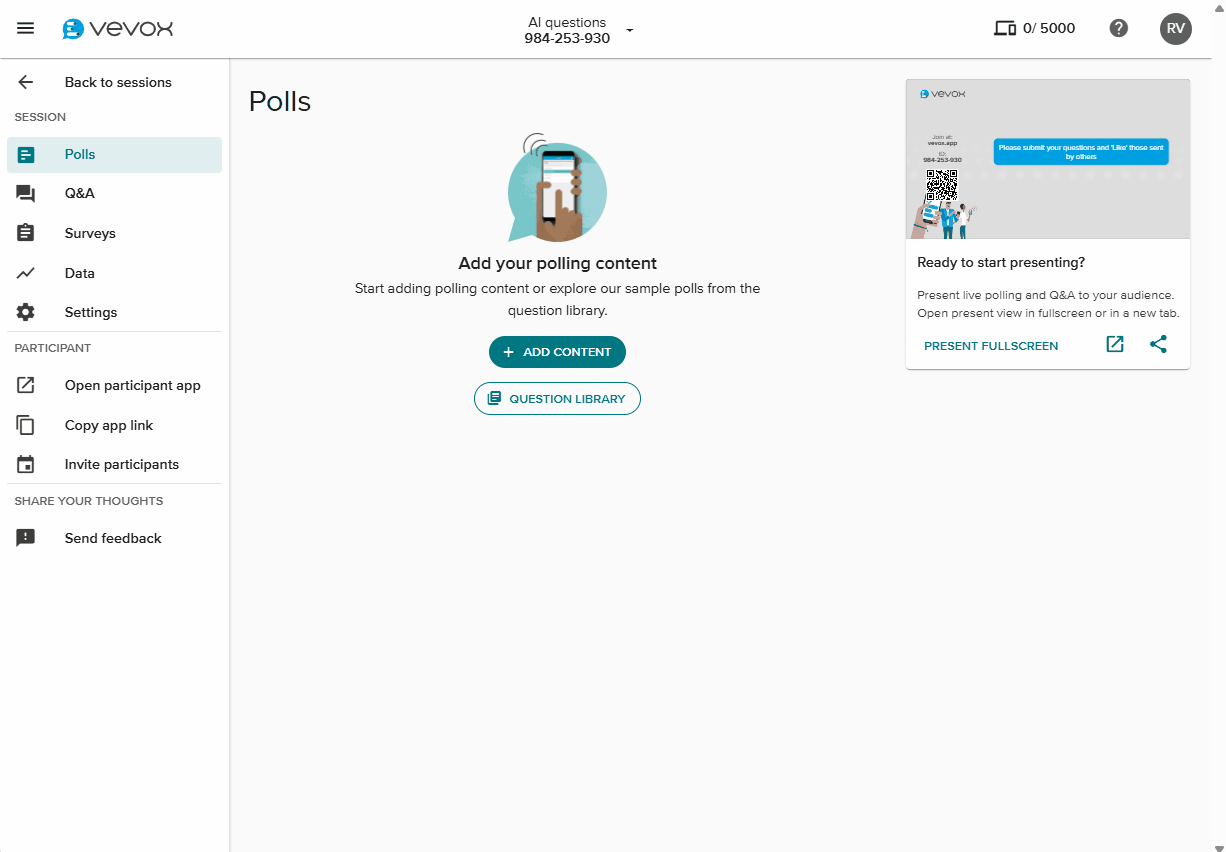1226x852 pixels.
Task: Click the share session icon
Action: (x=1158, y=344)
